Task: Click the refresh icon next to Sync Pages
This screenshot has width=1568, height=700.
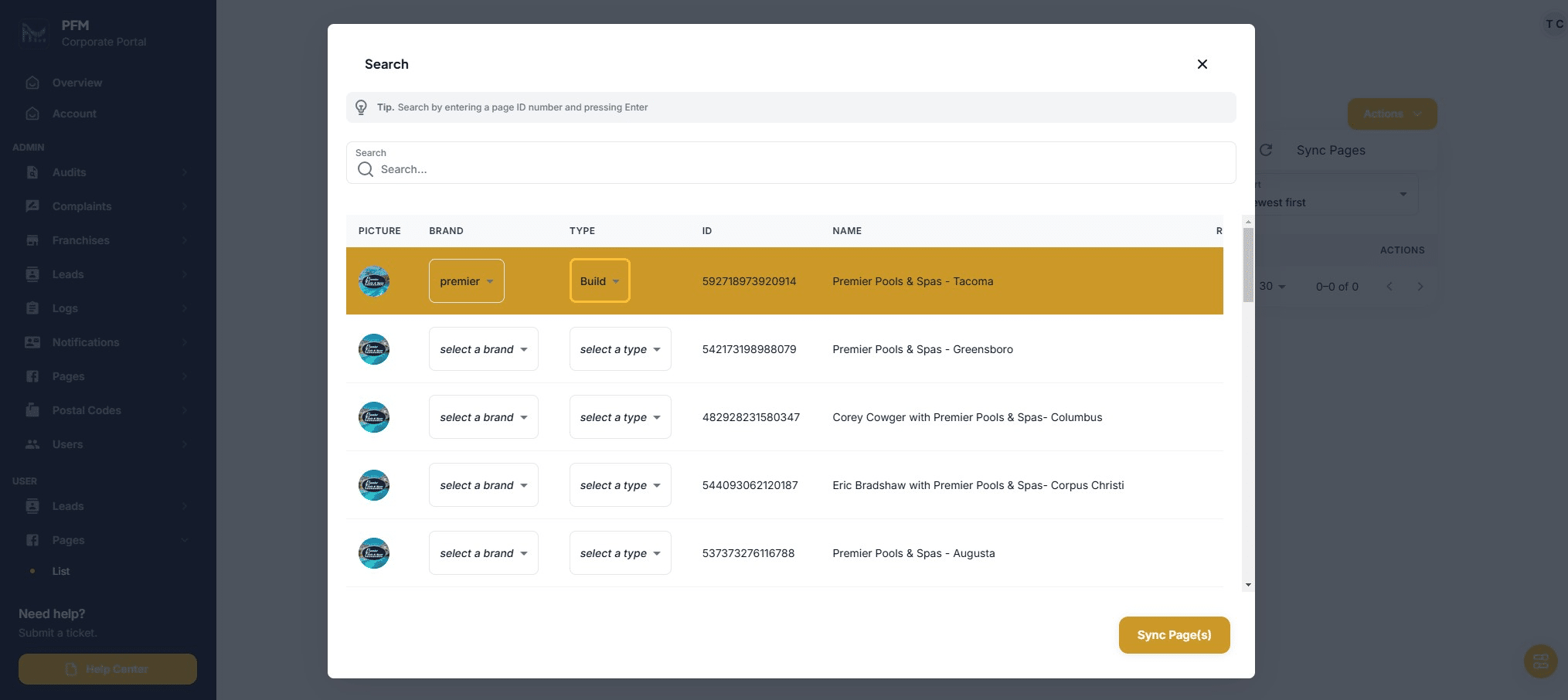Action: coord(1266,151)
